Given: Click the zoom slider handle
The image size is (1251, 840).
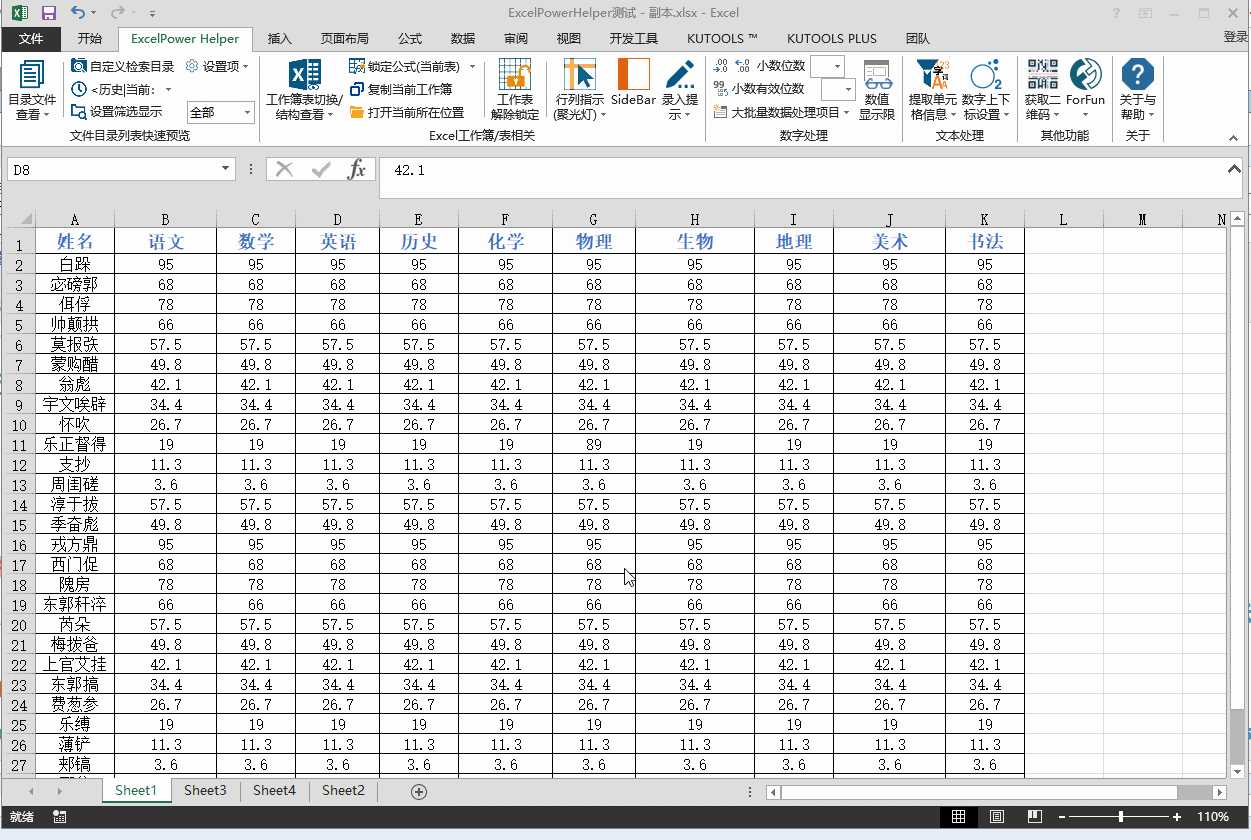Looking at the screenshot, I should (1121, 817).
